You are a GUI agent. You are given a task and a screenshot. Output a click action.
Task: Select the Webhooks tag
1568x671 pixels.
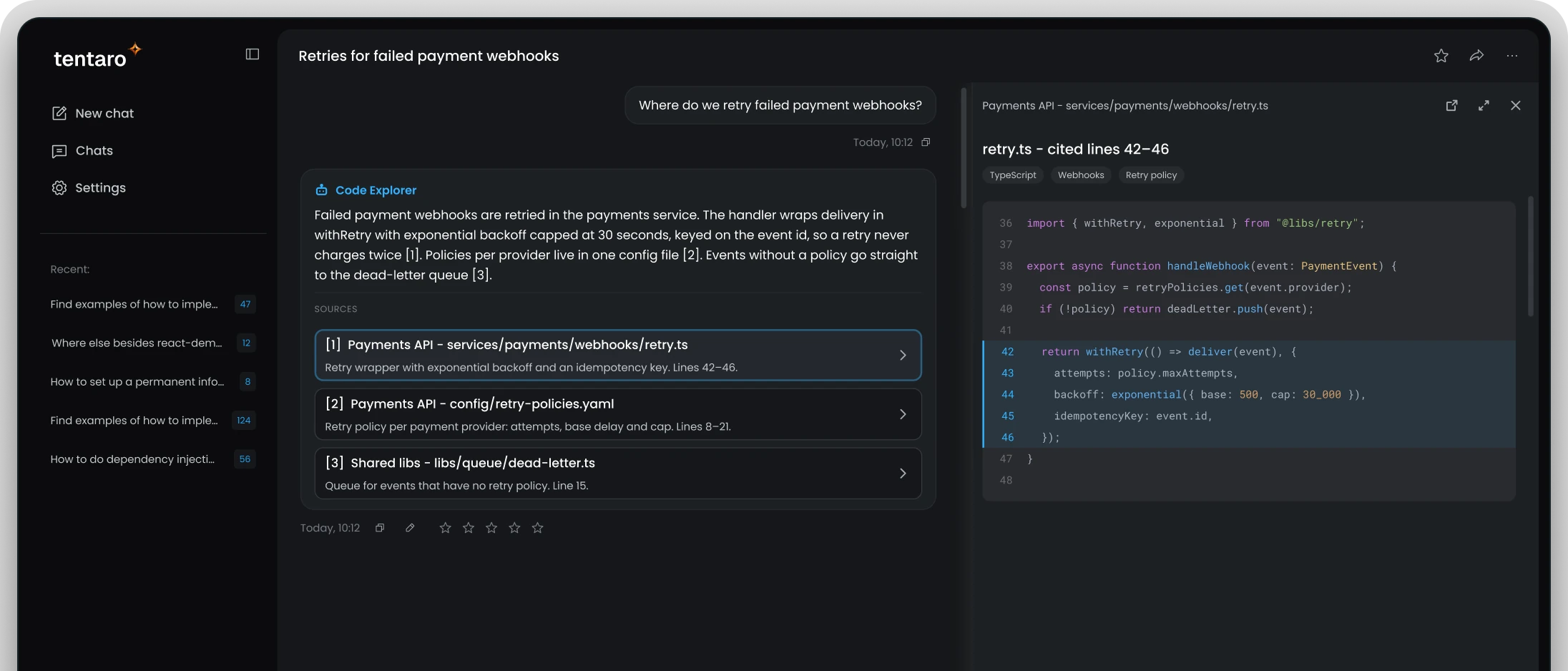(1080, 175)
